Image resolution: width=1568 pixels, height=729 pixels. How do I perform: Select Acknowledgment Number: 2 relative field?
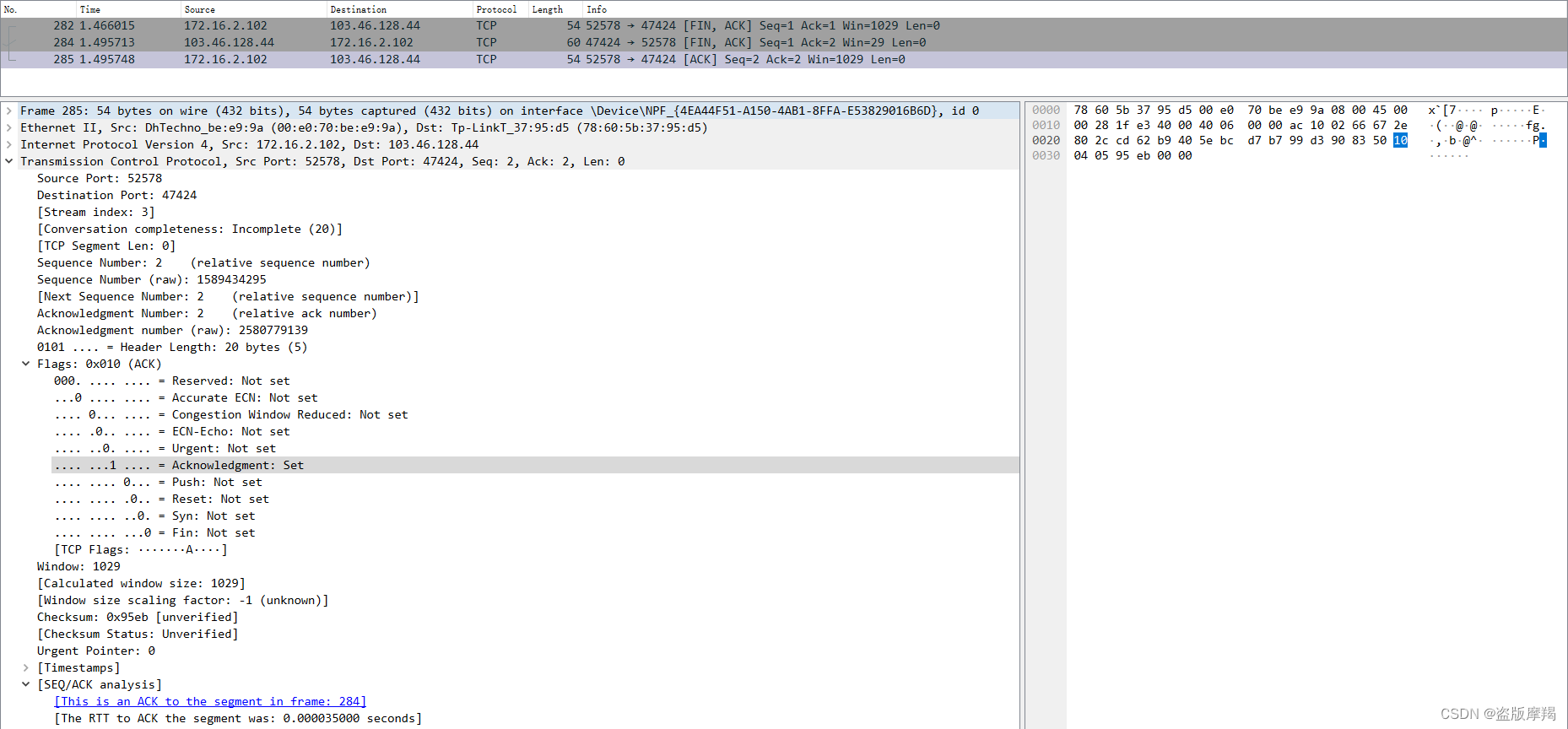pyautogui.click(x=207, y=313)
